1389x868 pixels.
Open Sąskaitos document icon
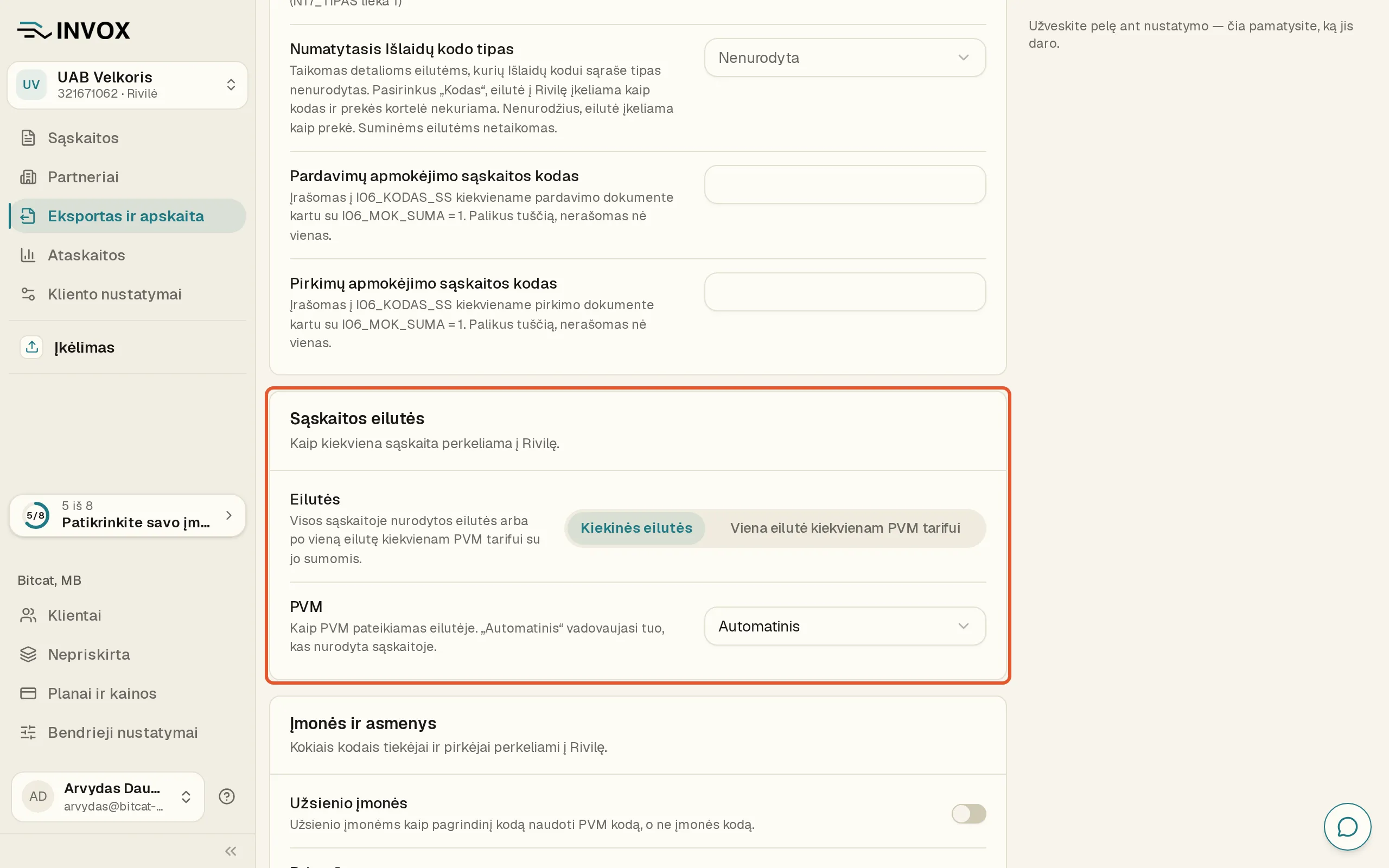pos(28,138)
